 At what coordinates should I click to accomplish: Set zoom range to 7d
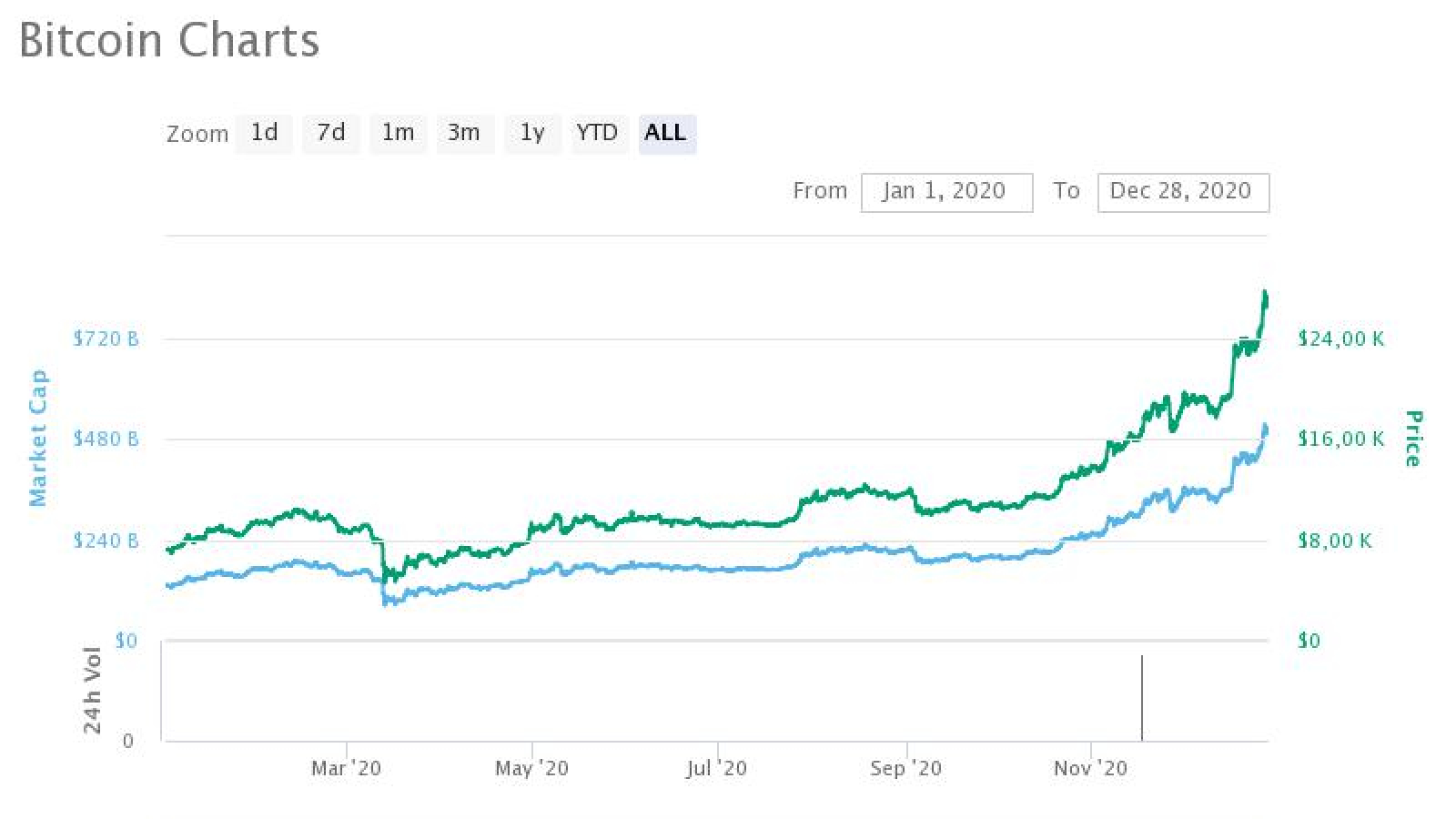coord(331,134)
